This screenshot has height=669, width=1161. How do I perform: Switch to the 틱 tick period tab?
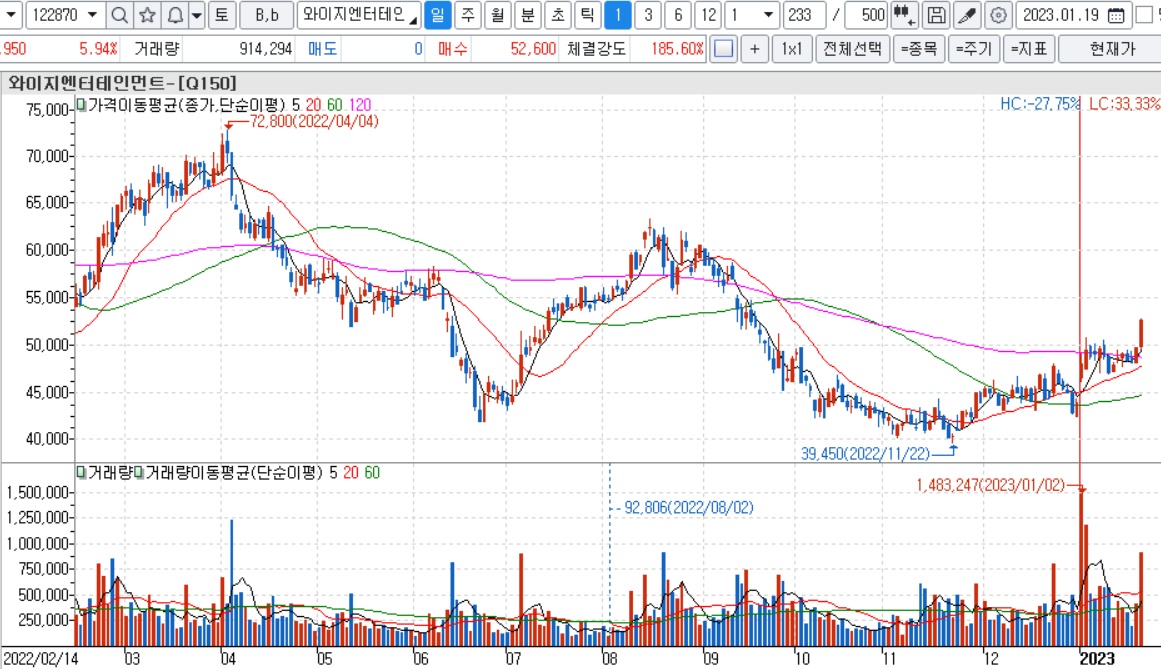pyautogui.click(x=587, y=15)
